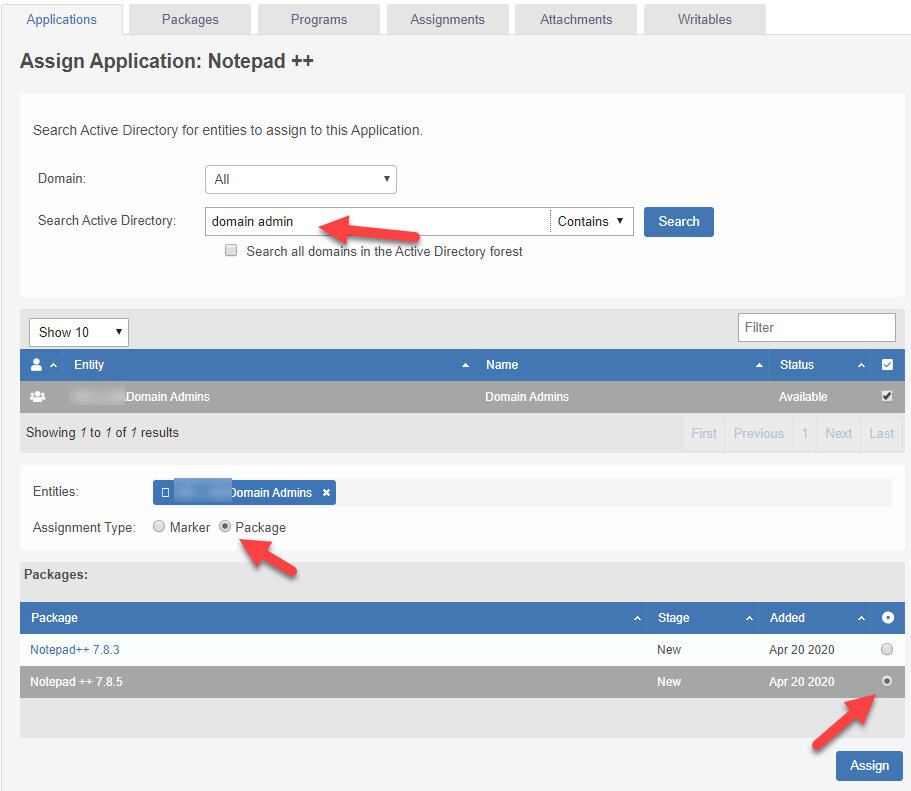Select the Notepad ++ 7.8.5 radio button
This screenshot has height=791, width=911.
coord(887,681)
